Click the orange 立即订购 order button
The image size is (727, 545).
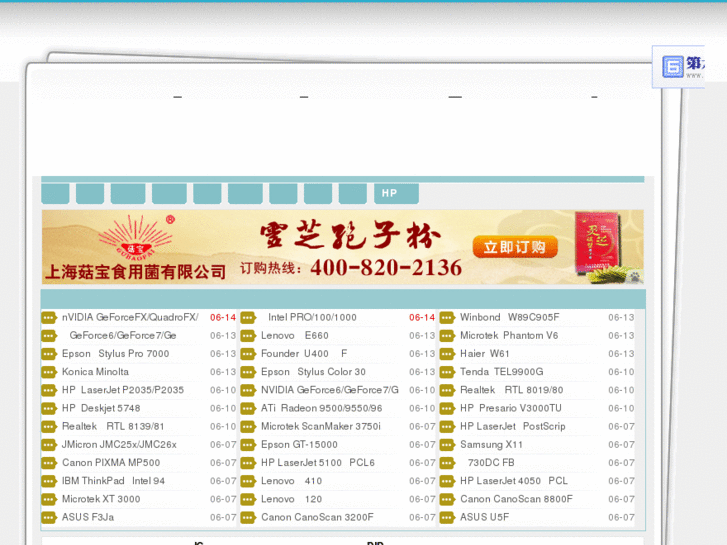(x=515, y=247)
